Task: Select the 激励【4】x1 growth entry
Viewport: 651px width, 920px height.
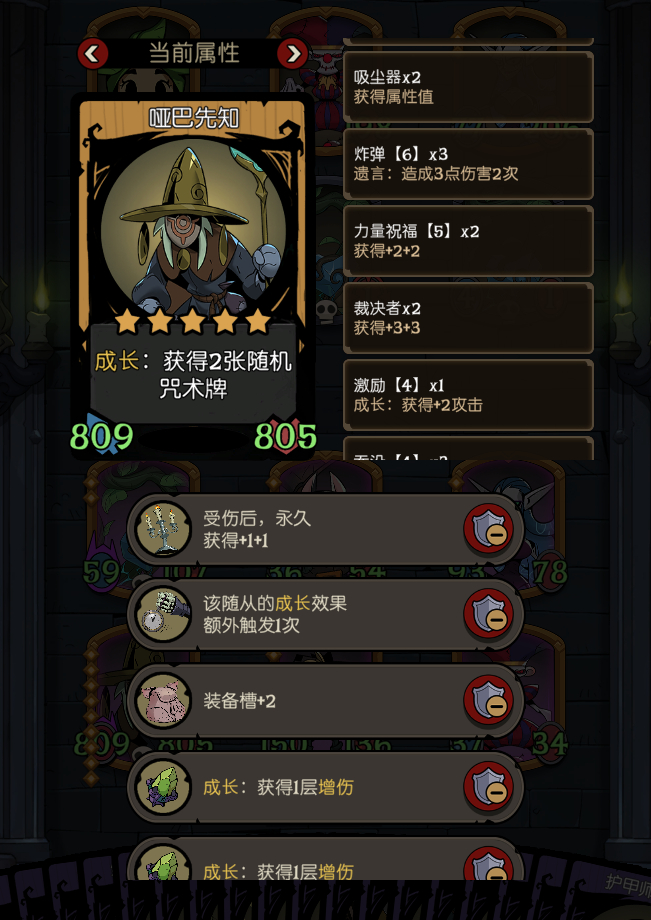Action: tap(468, 394)
